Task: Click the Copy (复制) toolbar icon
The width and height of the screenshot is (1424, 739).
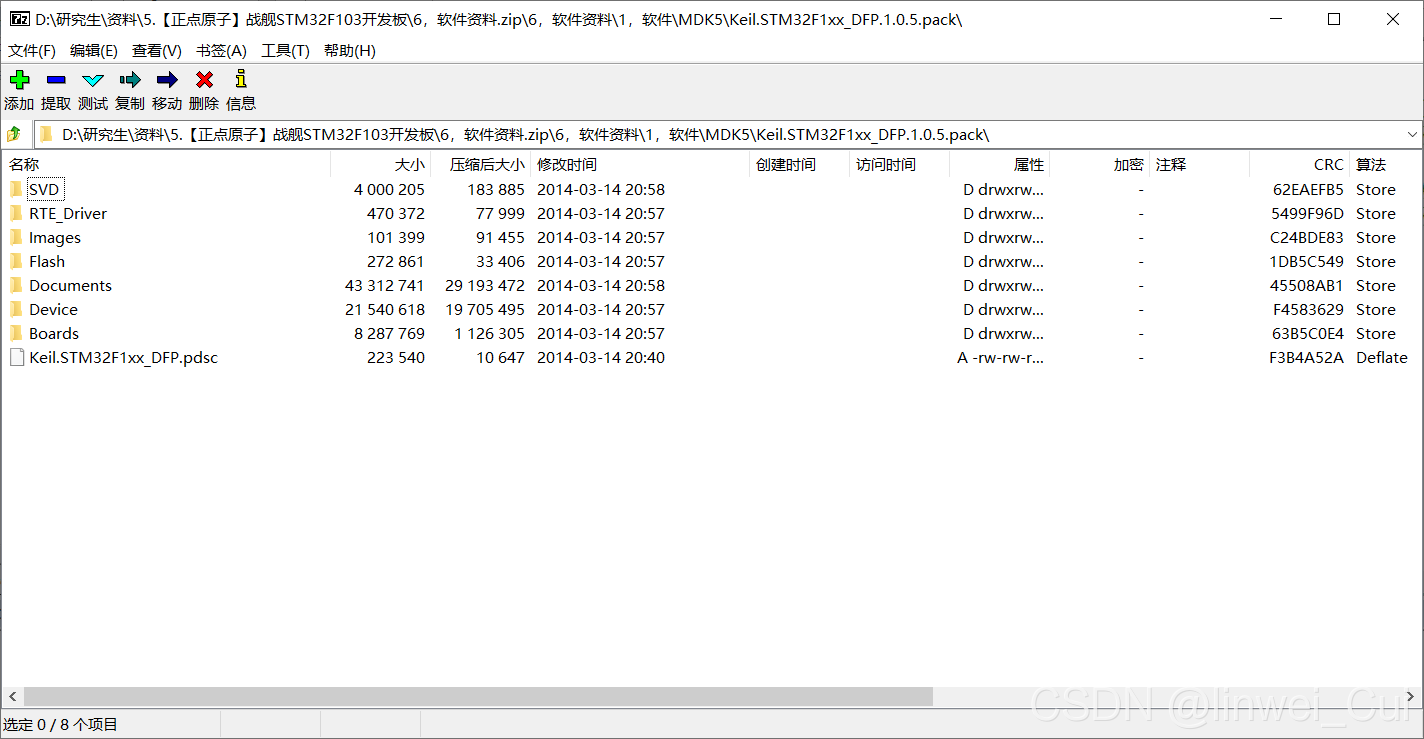Action: (130, 80)
